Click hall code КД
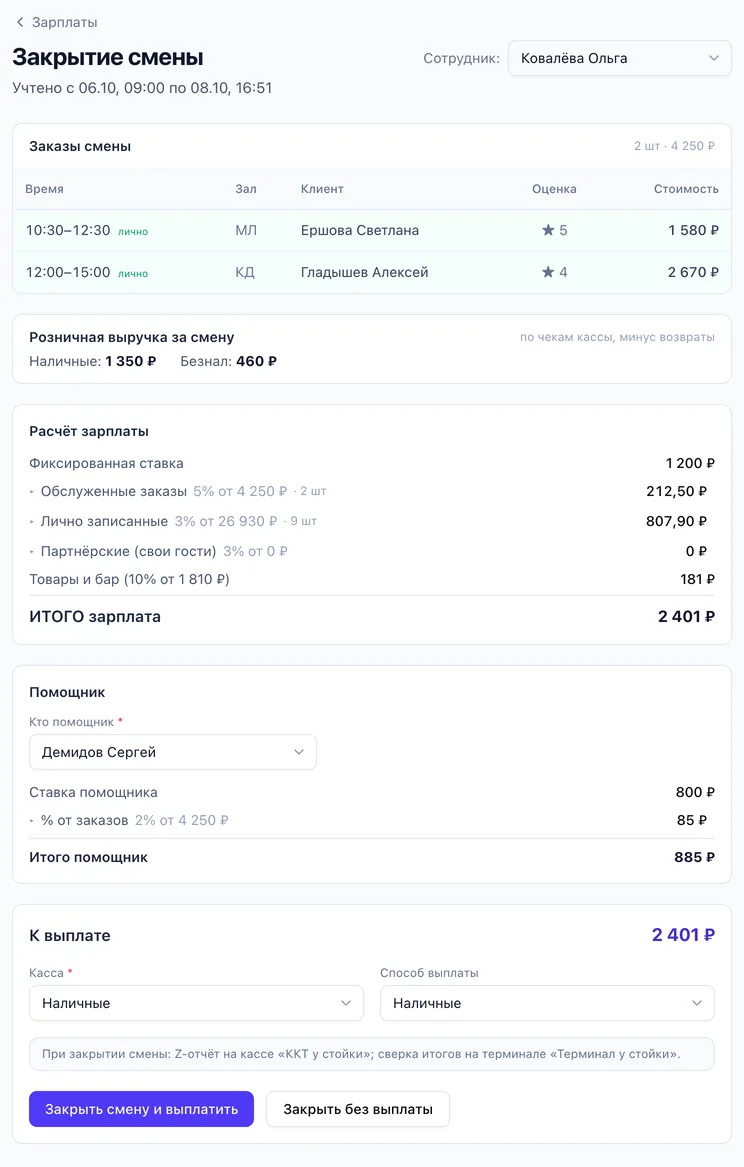Image resolution: width=744 pixels, height=1167 pixels. tap(245, 272)
